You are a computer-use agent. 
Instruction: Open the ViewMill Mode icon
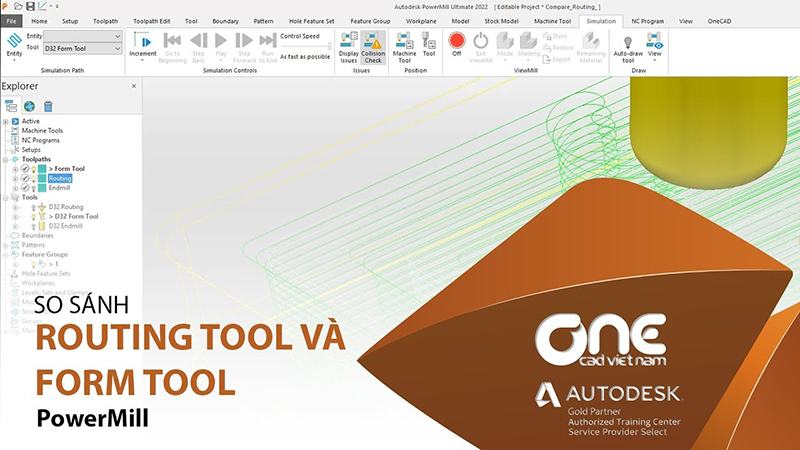point(505,40)
